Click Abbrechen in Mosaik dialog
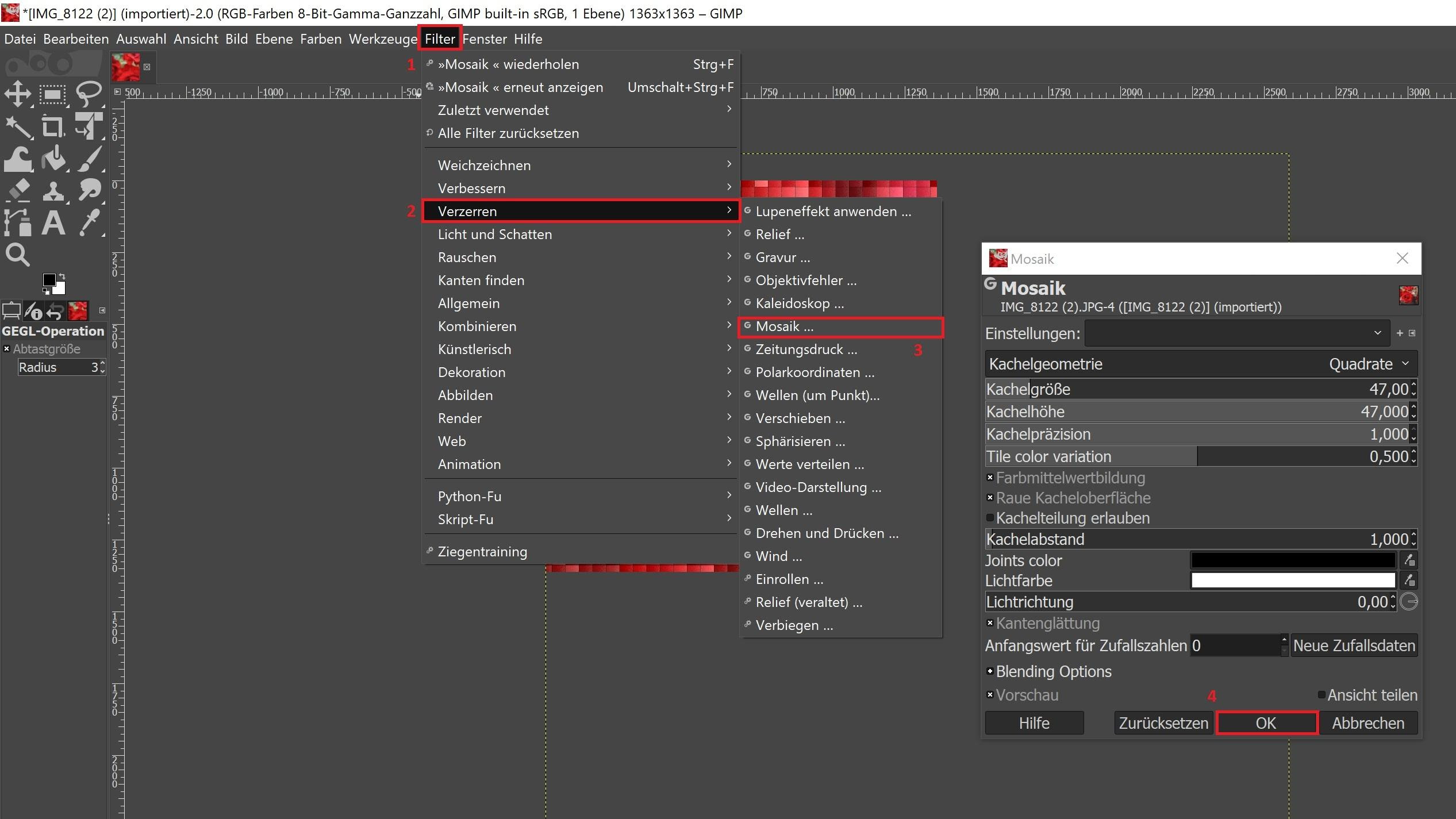This screenshot has height=819, width=1456. click(1368, 723)
